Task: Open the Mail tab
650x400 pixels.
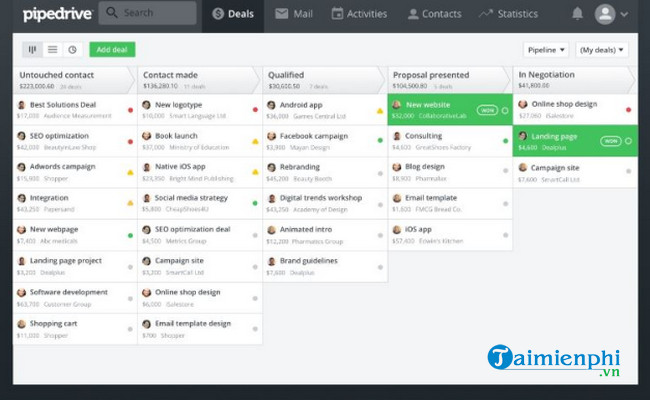Action: [293, 14]
